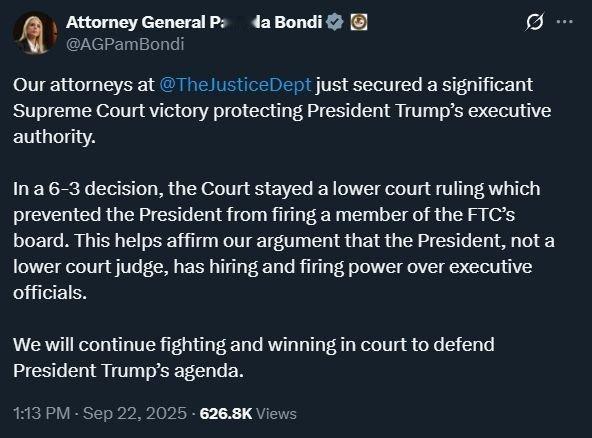Click the Sep 22, 2025 date
The height and width of the screenshot is (438, 592).
(135, 413)
